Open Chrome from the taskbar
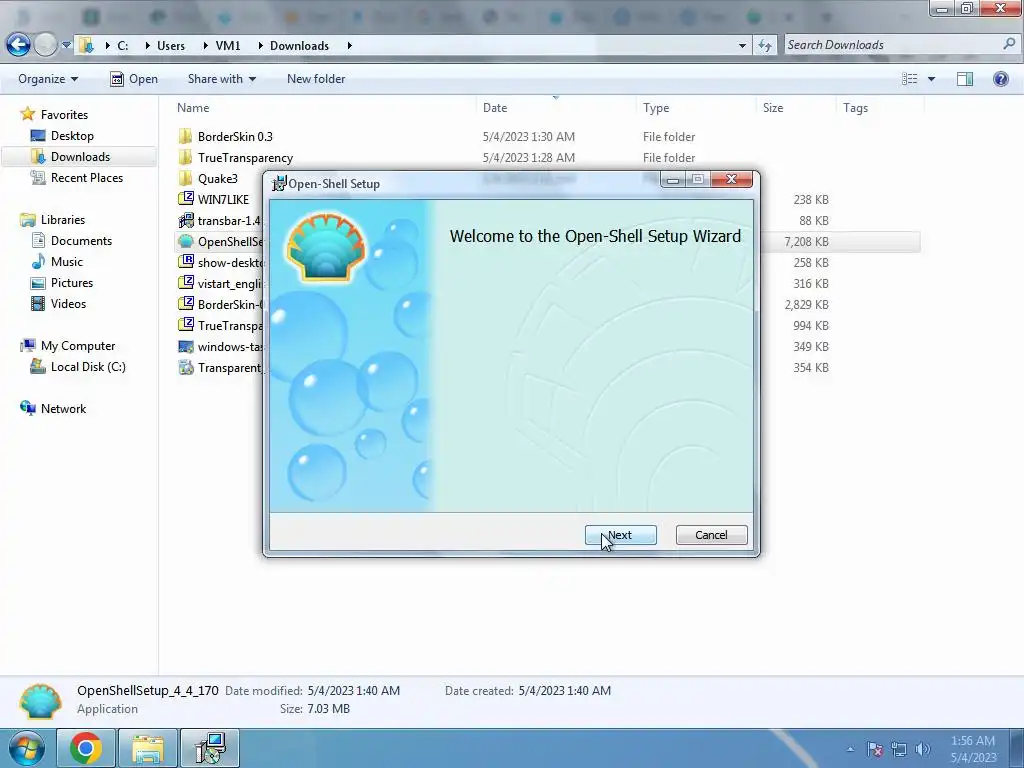Screen dimensions: 1024x768 click(x=86, y=748)
